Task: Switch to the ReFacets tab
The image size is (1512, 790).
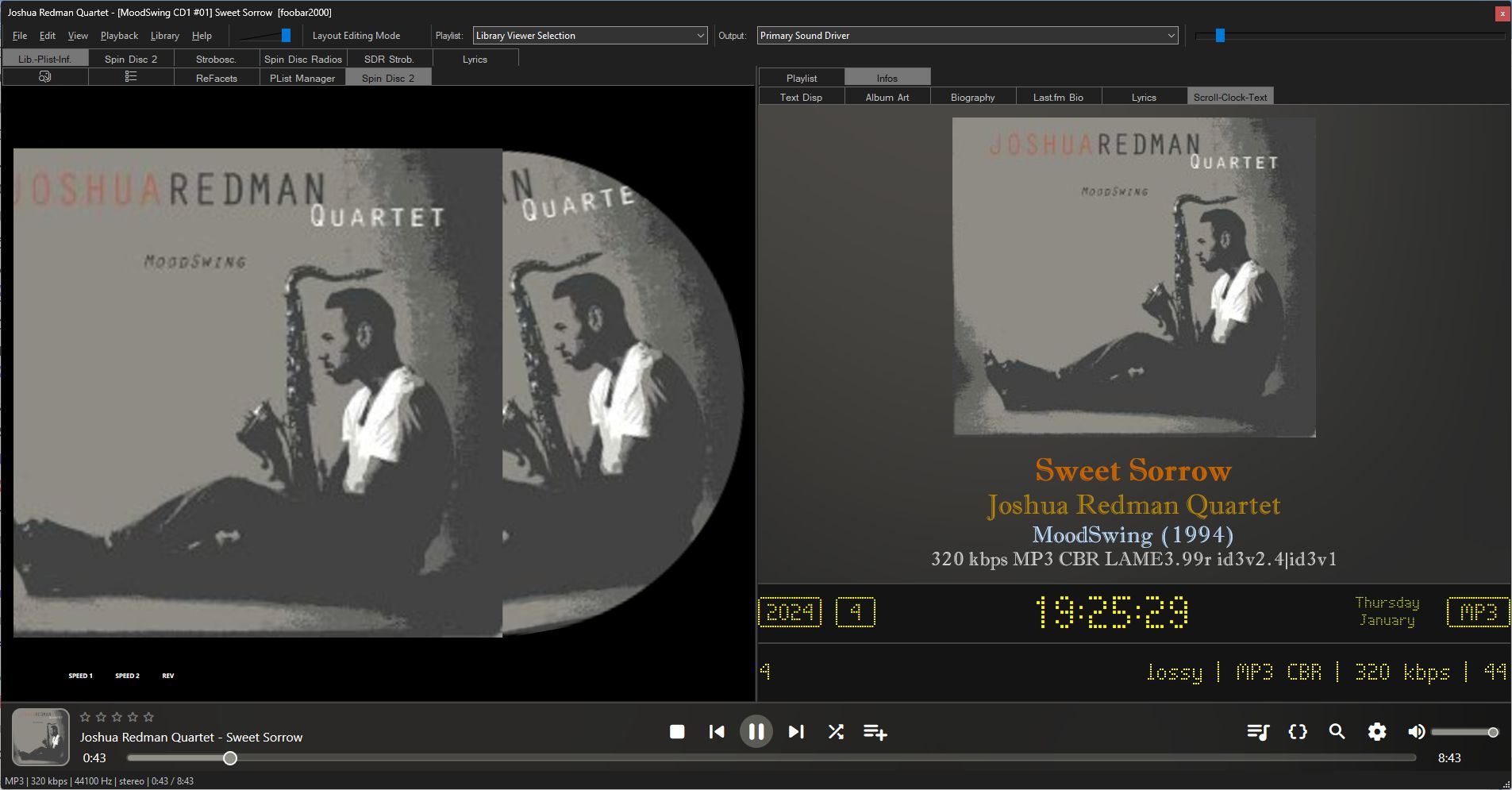Action: (217, 78)
